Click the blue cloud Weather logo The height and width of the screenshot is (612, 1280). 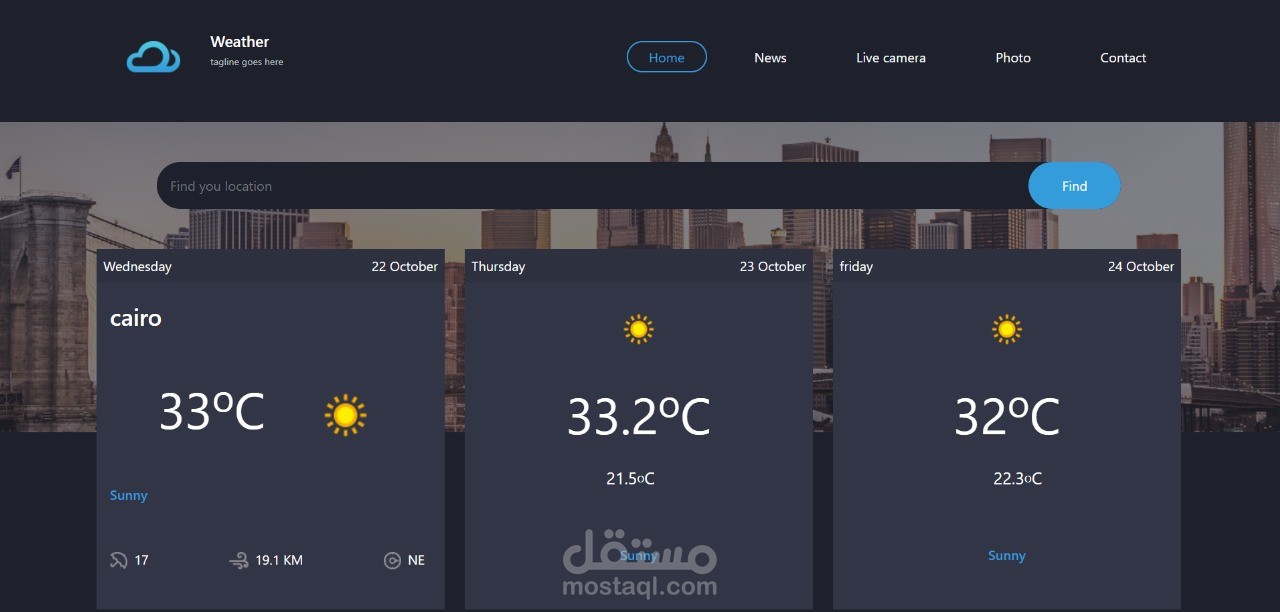[x=152, y=57]
